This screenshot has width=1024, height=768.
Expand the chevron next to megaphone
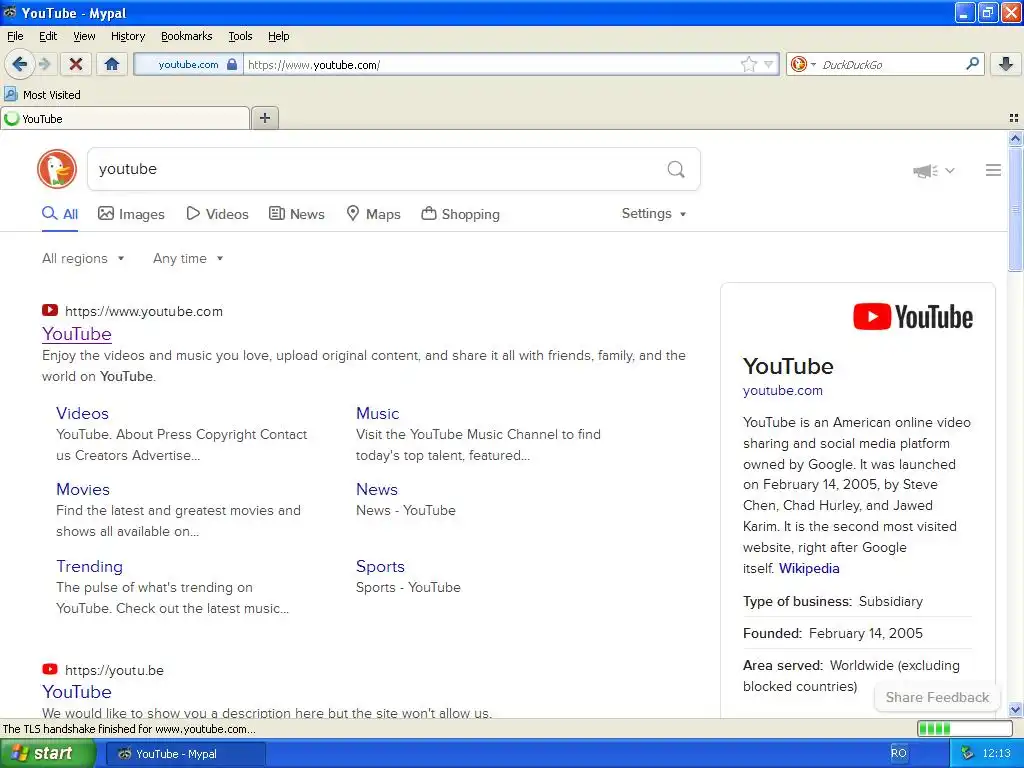tap(950, 170)
